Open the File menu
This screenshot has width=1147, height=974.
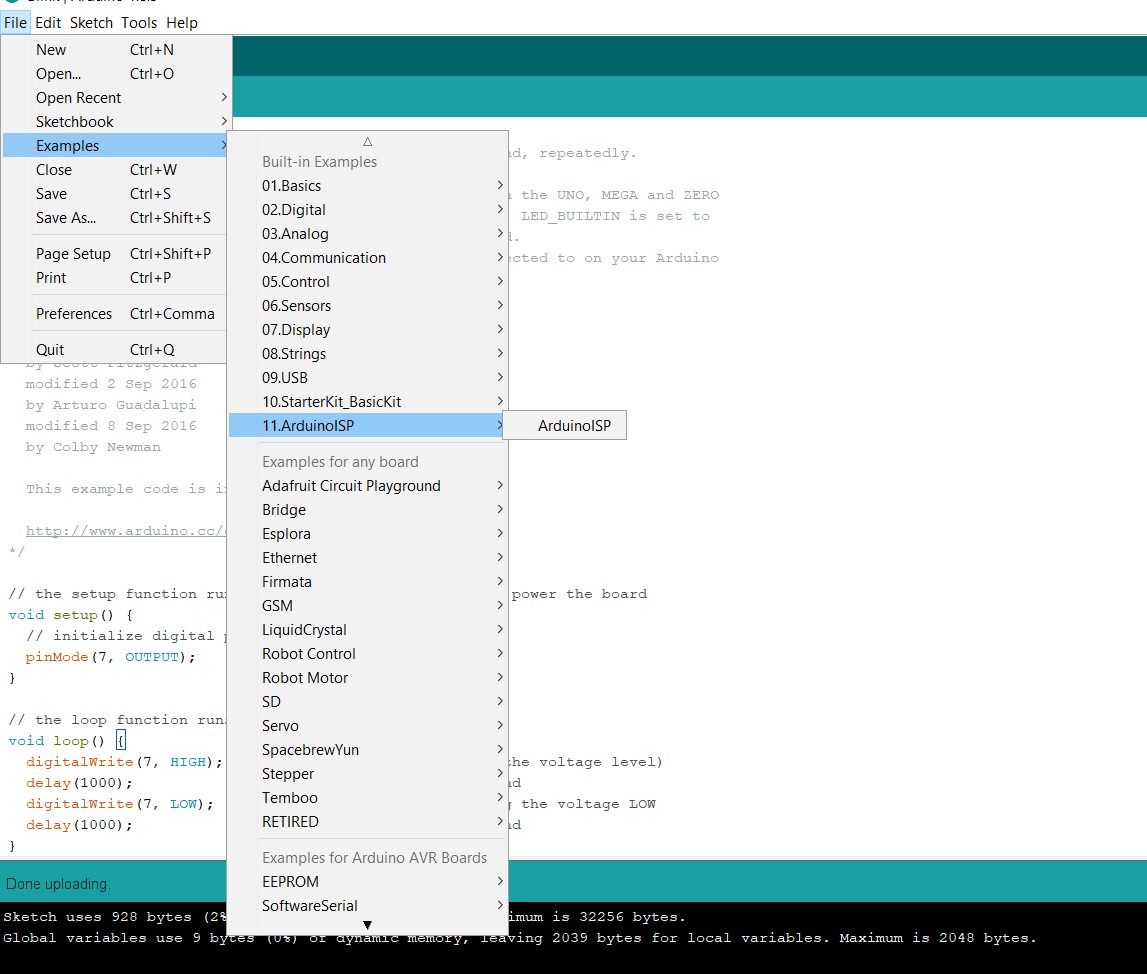[15, 23]
